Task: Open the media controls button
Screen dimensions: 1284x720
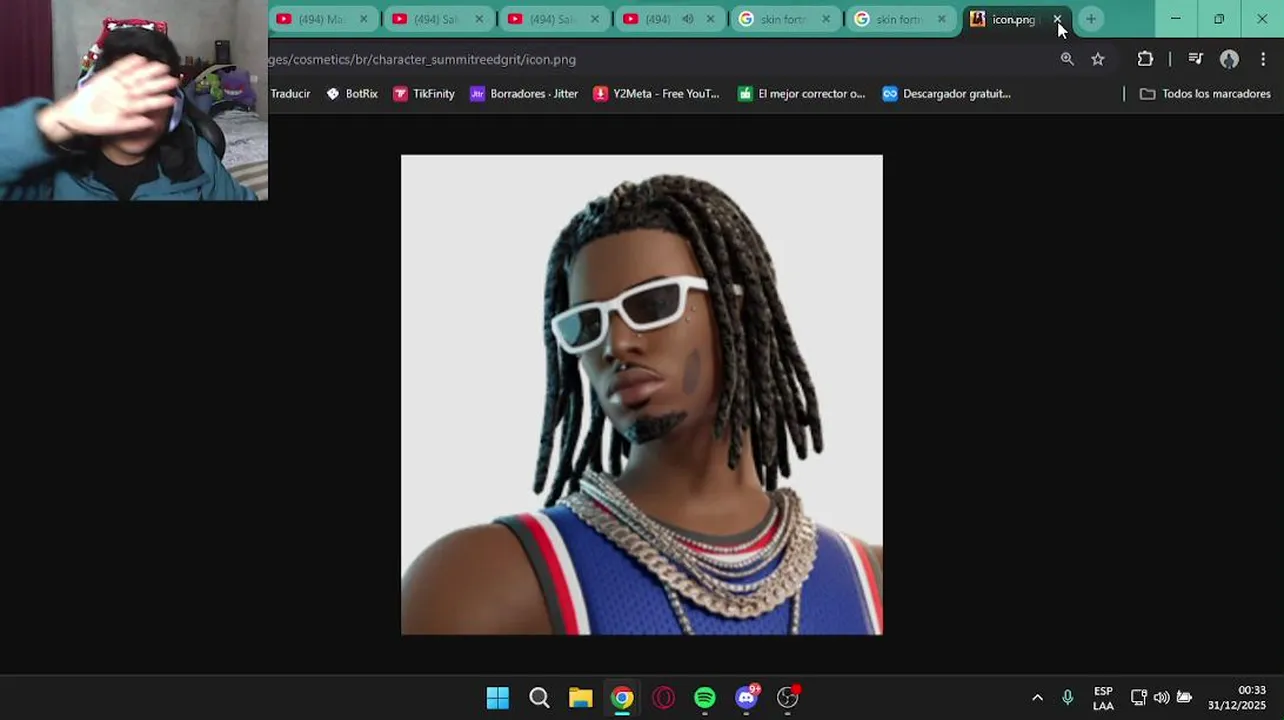Action: (1195, 59)
